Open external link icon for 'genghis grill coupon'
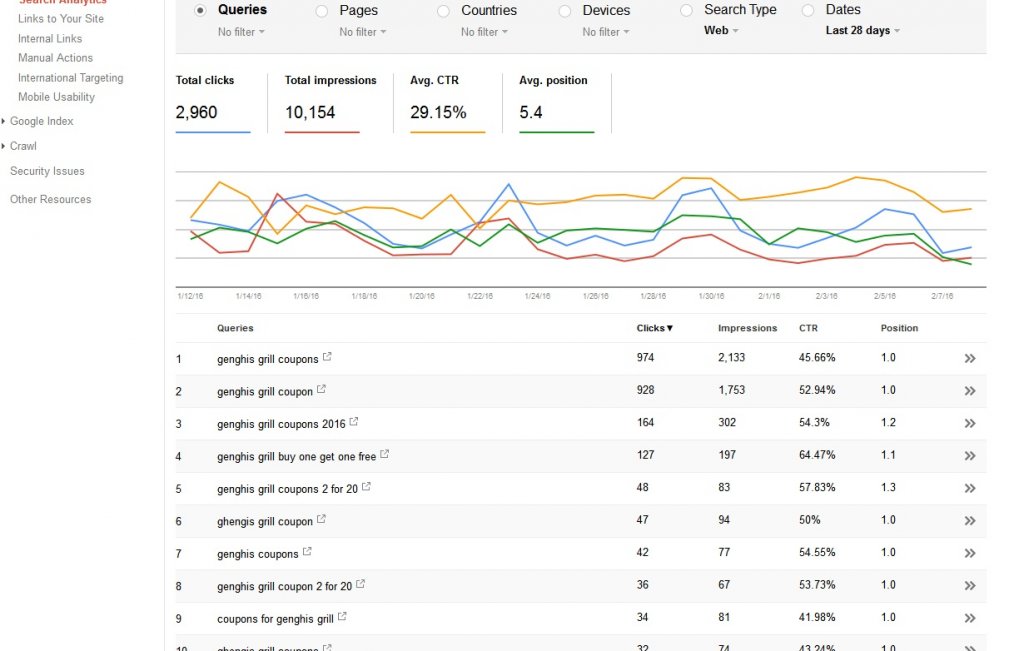 pyautogui.click(x=321, y=389)
